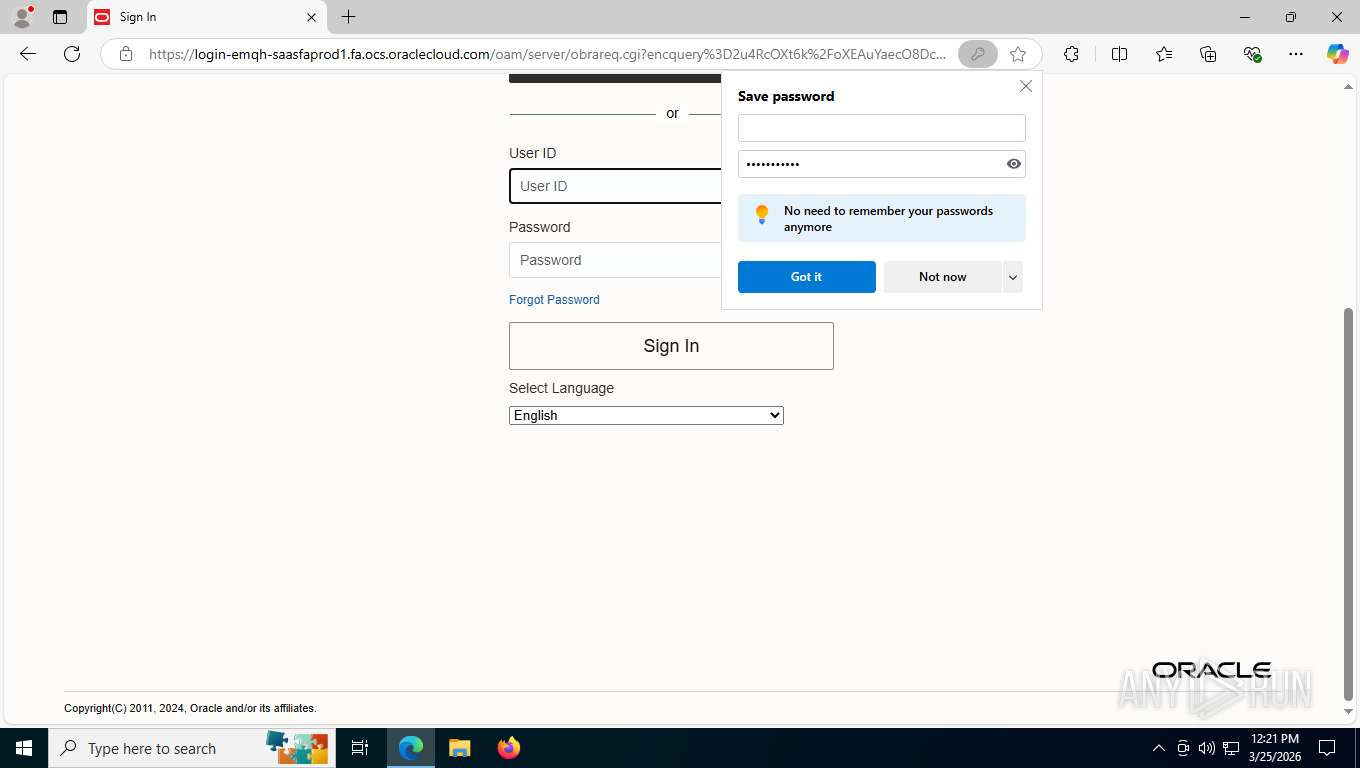The image size is (1360, 768).
Task: Close the Sign In tab
Action: tap(311, 17)
